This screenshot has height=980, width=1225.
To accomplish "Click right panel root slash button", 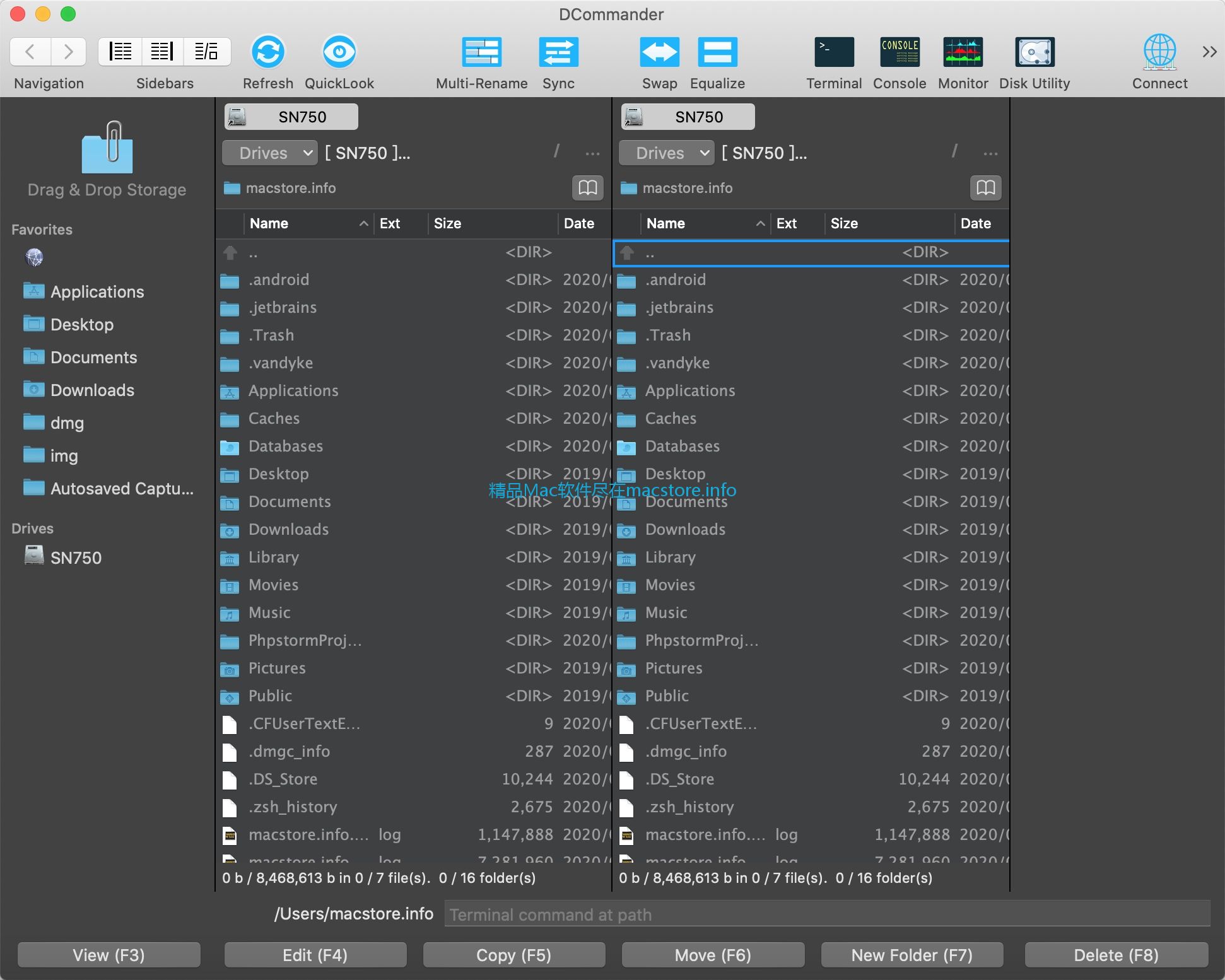I will click(x=954, y=152).
